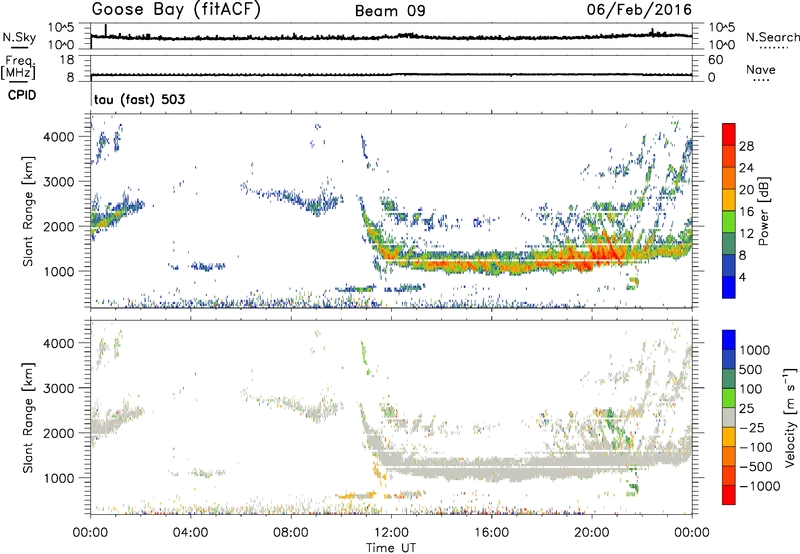Click the date '06/Feb/2016'

(x=639, y=10)
